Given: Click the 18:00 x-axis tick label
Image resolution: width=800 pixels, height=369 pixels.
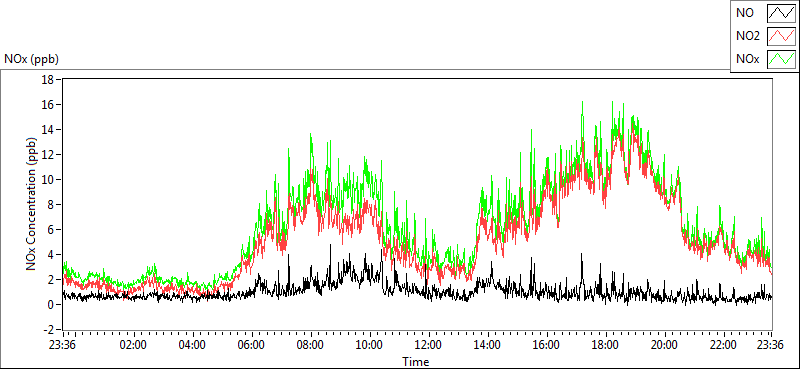Looking at the screenshot, I should 605,344.
